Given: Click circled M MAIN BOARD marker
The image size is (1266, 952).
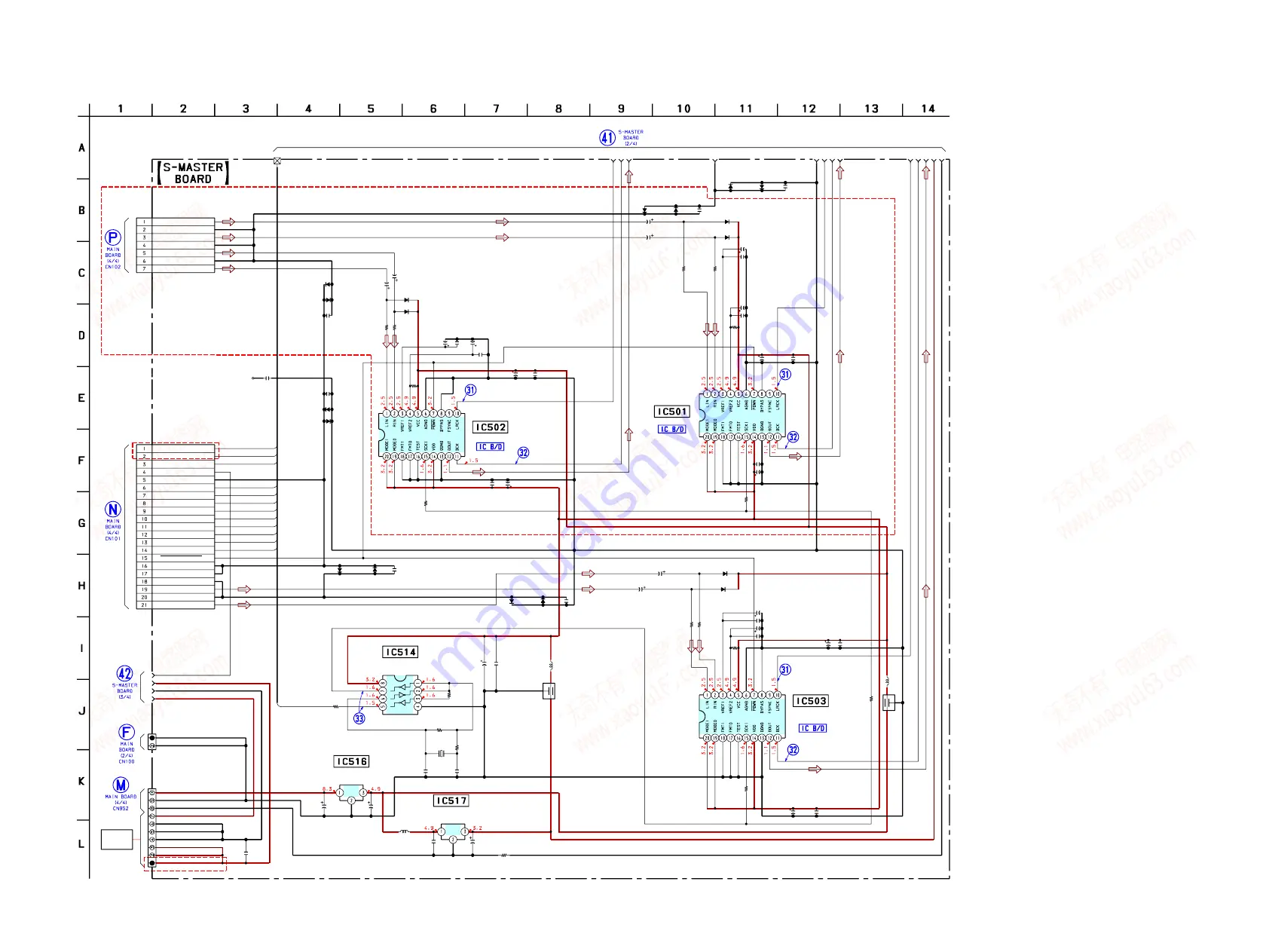Looking at the screenshot, I should pos(121,785).
